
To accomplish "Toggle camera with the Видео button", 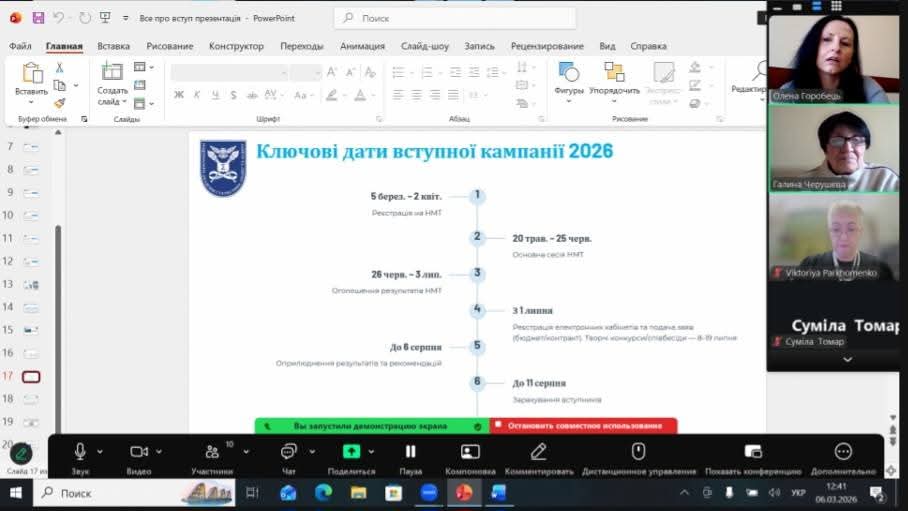I will click(x=139, y=453).
